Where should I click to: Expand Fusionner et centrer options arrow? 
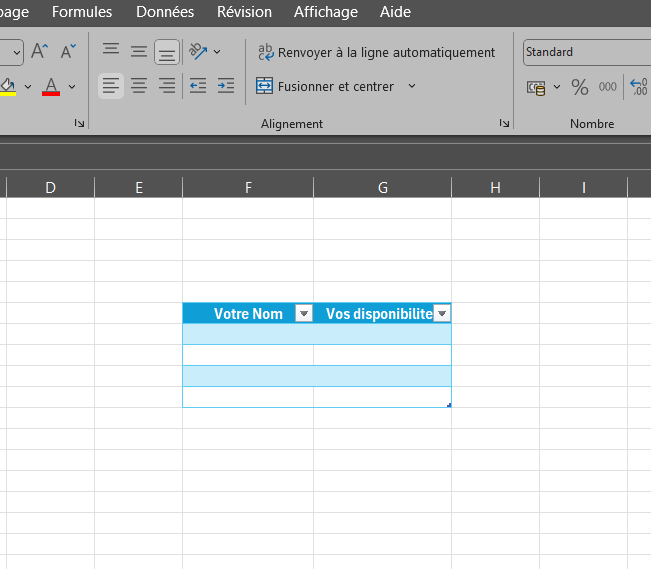coord(412,86)
